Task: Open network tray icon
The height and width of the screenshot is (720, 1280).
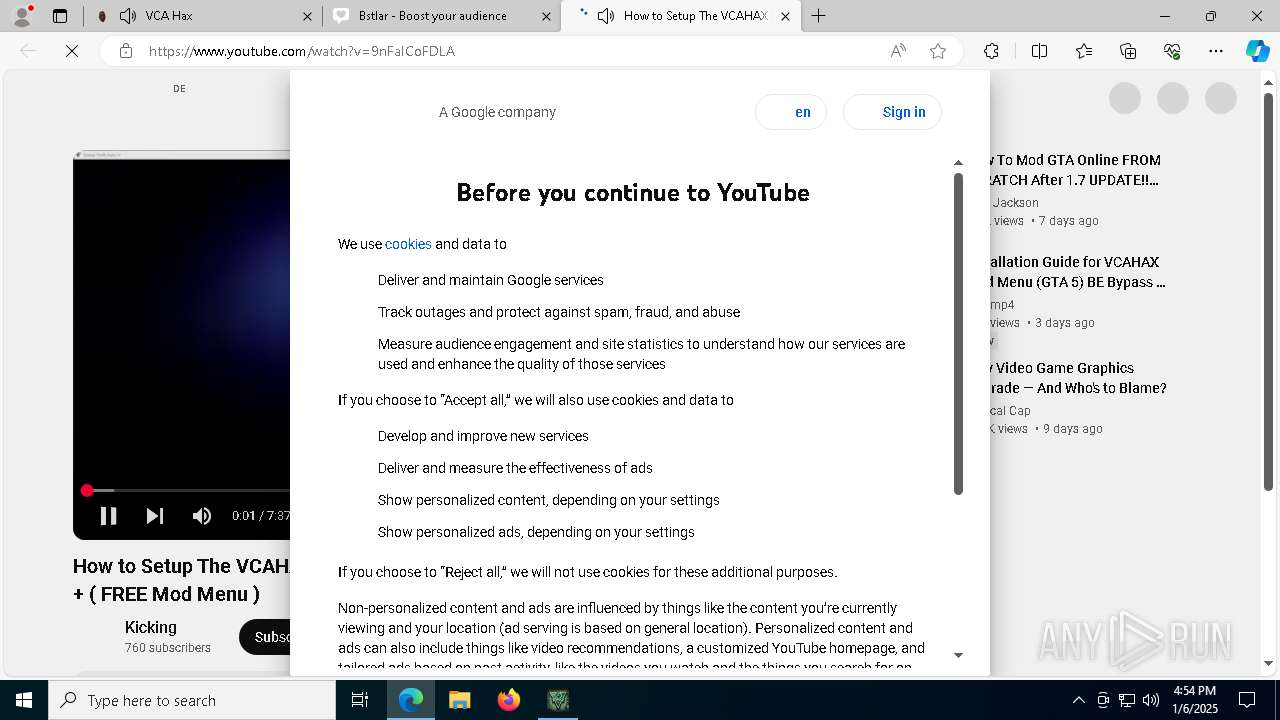Action: (1127, 700)
